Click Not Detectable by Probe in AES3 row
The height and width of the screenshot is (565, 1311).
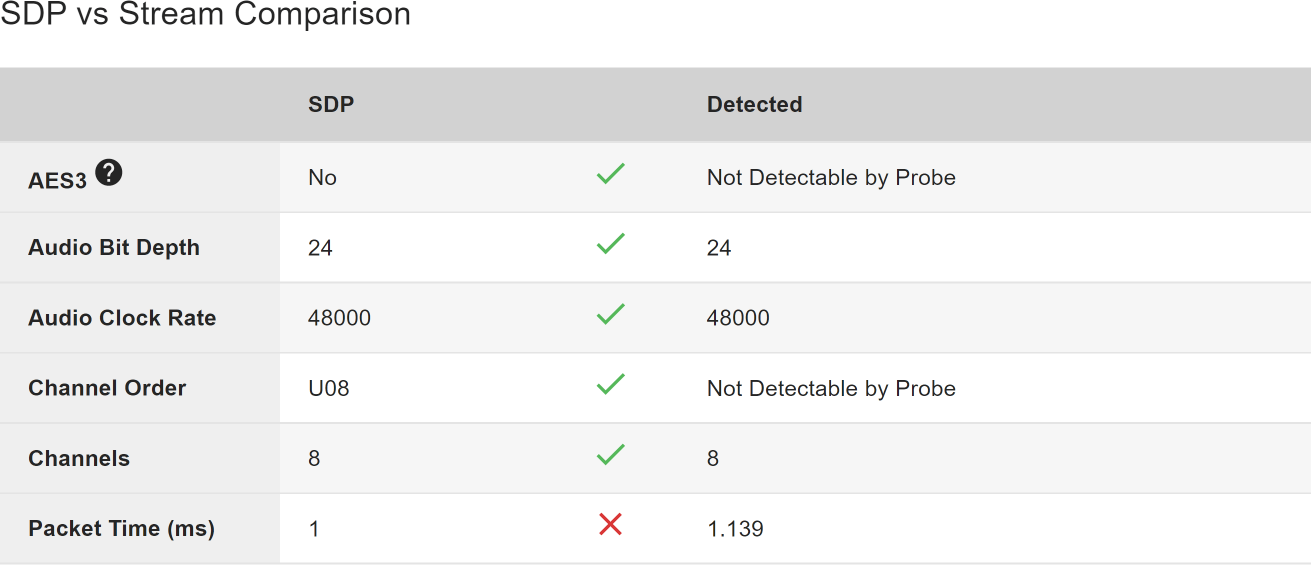[x=831, y=178]
